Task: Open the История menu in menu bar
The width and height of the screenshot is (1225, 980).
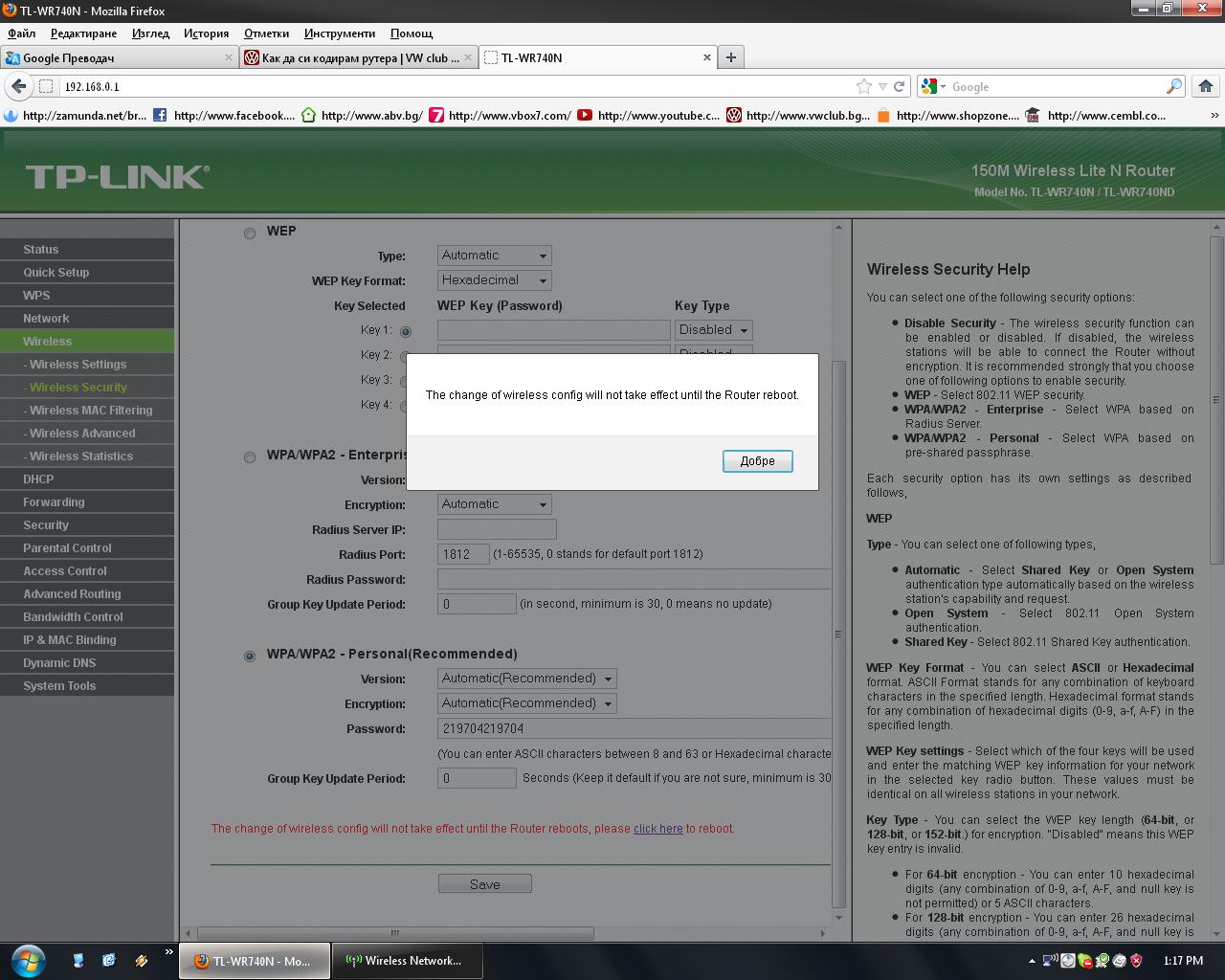Action: coord(206,33)
